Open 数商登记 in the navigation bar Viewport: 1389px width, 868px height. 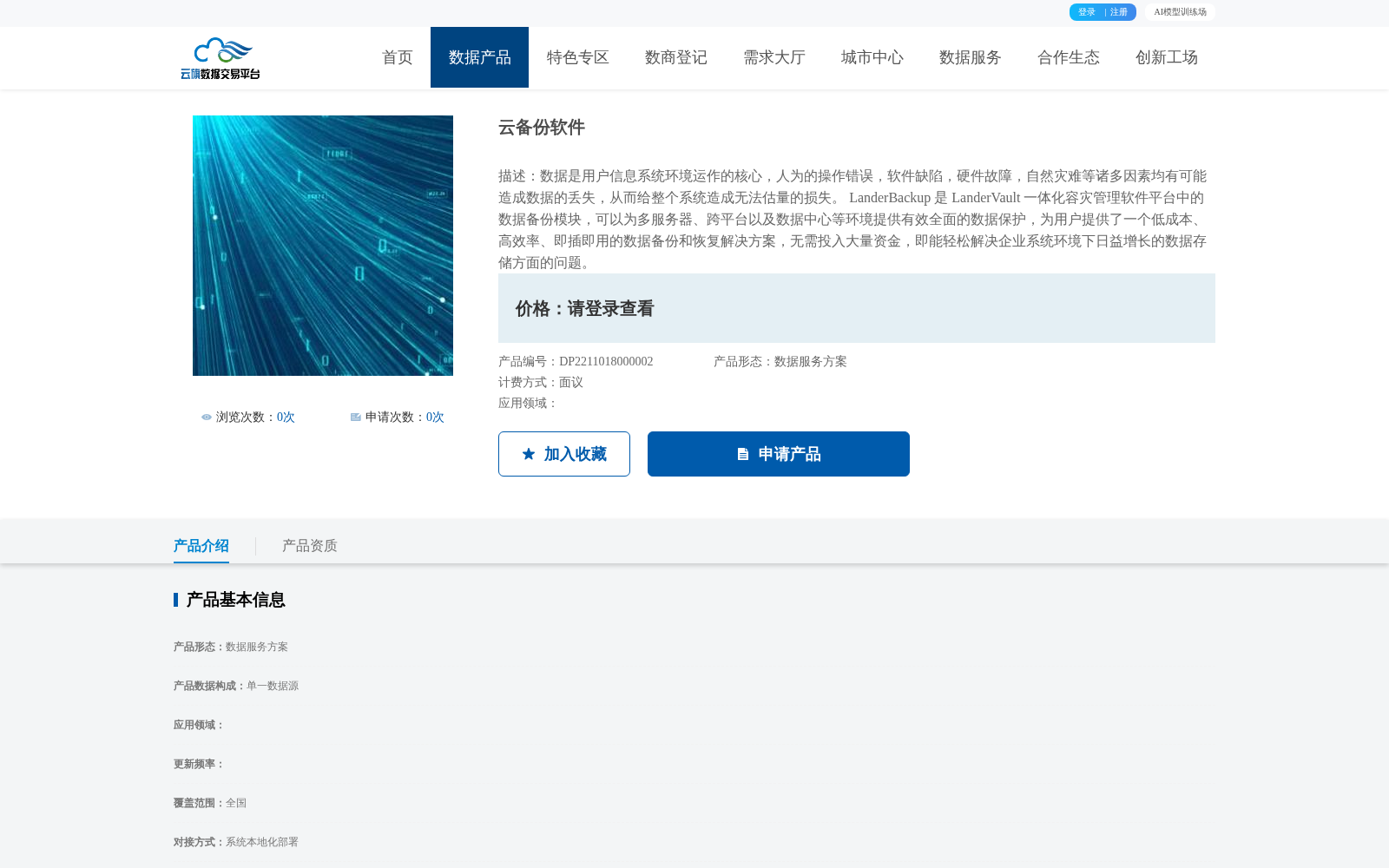tap(675, 57)
